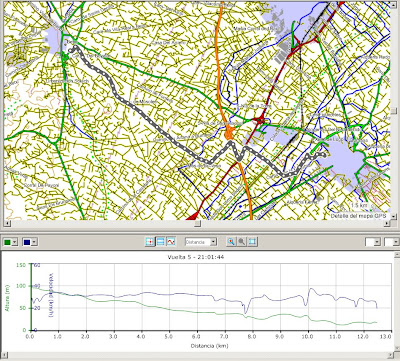
Task: Click the map's horizontal scrollbar thumb
Action: pyautogui.click(x=198, y=223)
